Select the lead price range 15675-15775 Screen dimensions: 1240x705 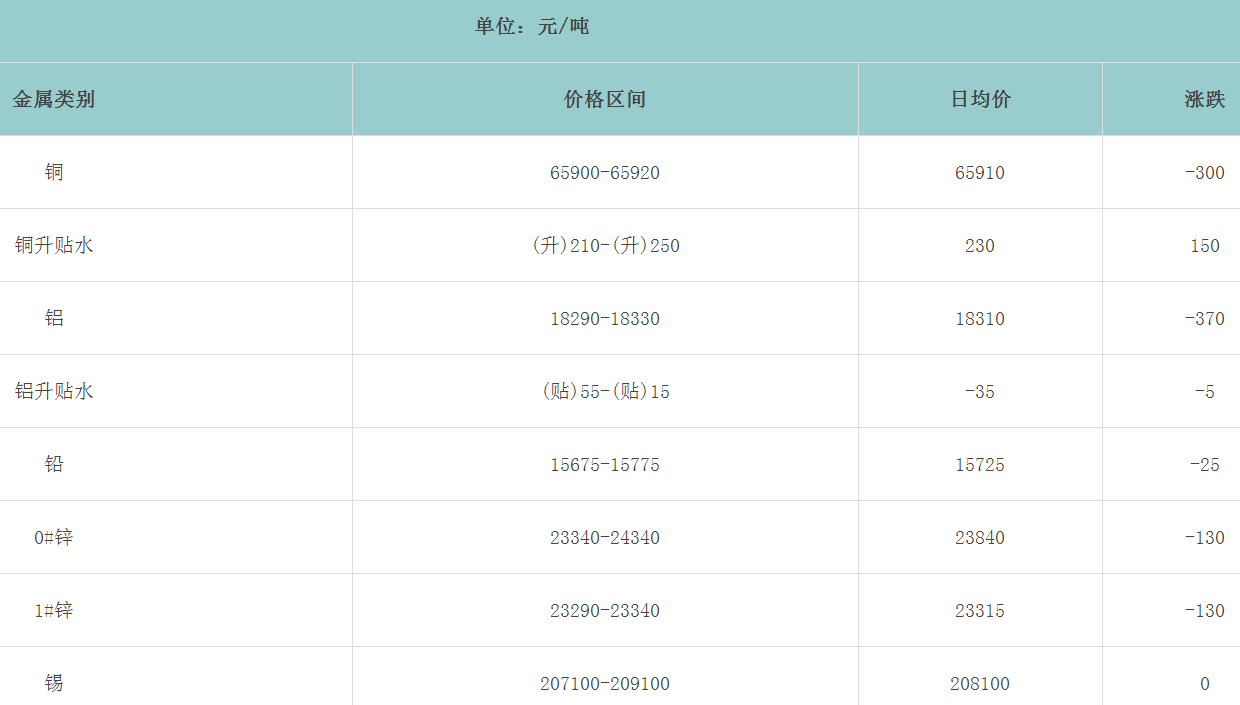[605, 465]
